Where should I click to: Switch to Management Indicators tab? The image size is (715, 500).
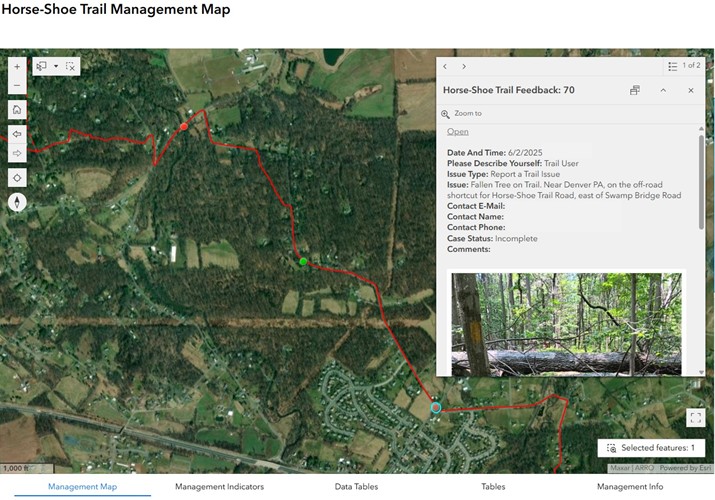219,486
